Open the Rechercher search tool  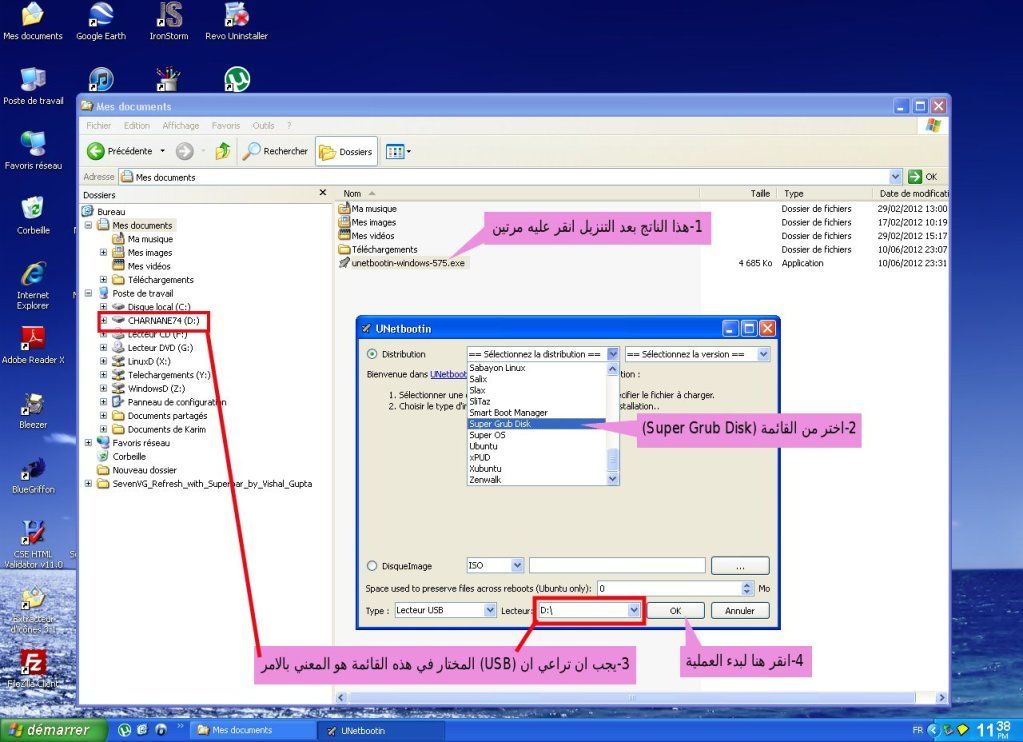pyautogui.click(x=275, y=151)
